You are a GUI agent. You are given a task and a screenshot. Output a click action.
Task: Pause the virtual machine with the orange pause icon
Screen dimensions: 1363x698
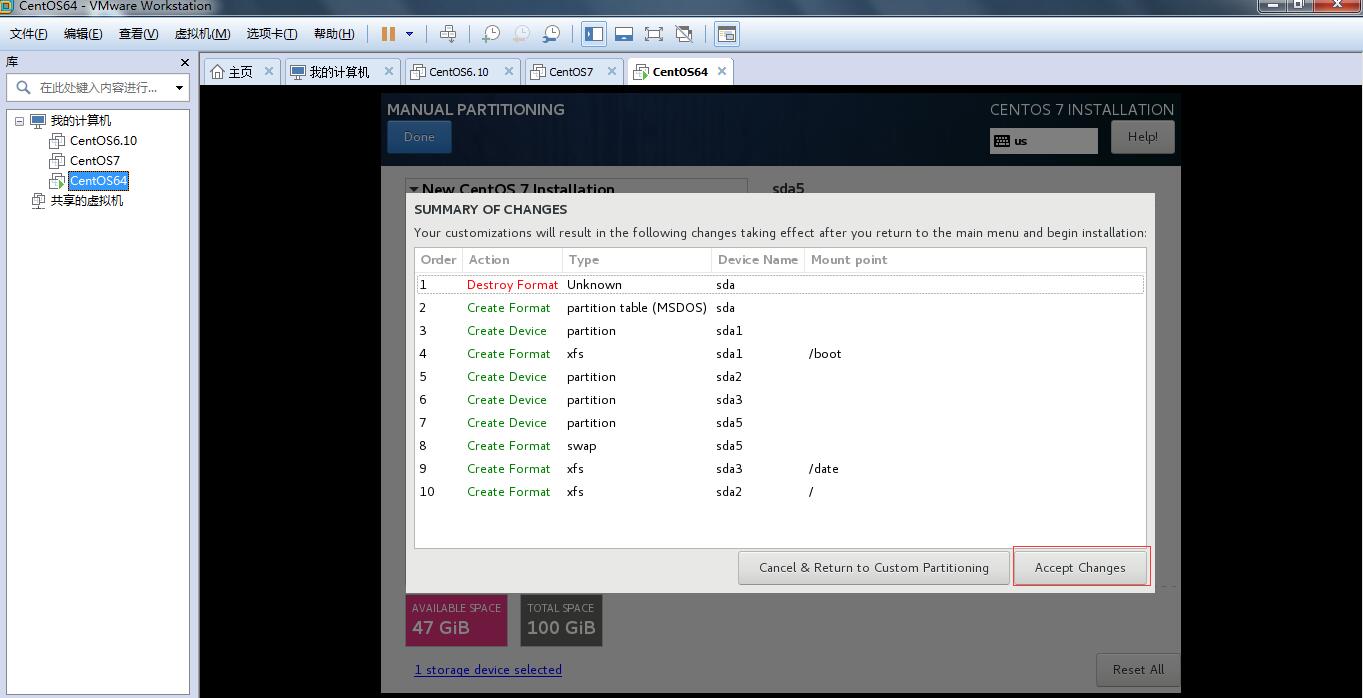click(388, 34)
